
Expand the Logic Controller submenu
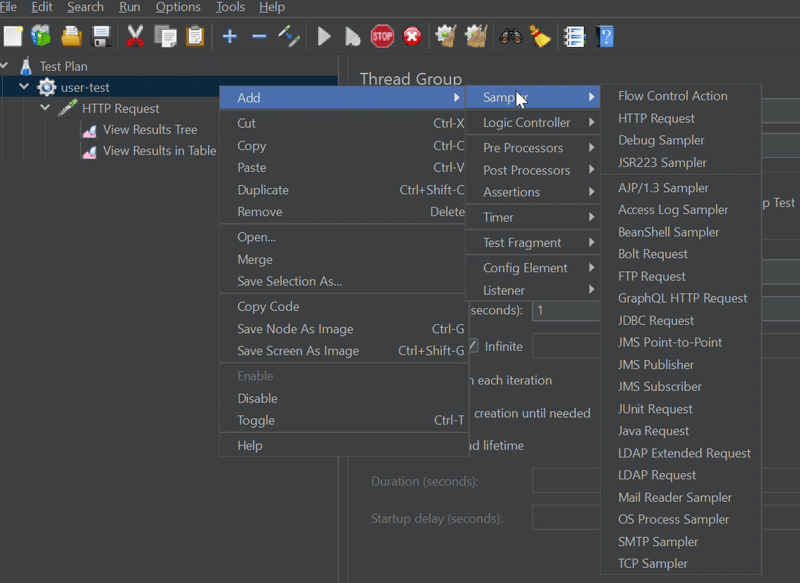(533, 122)
